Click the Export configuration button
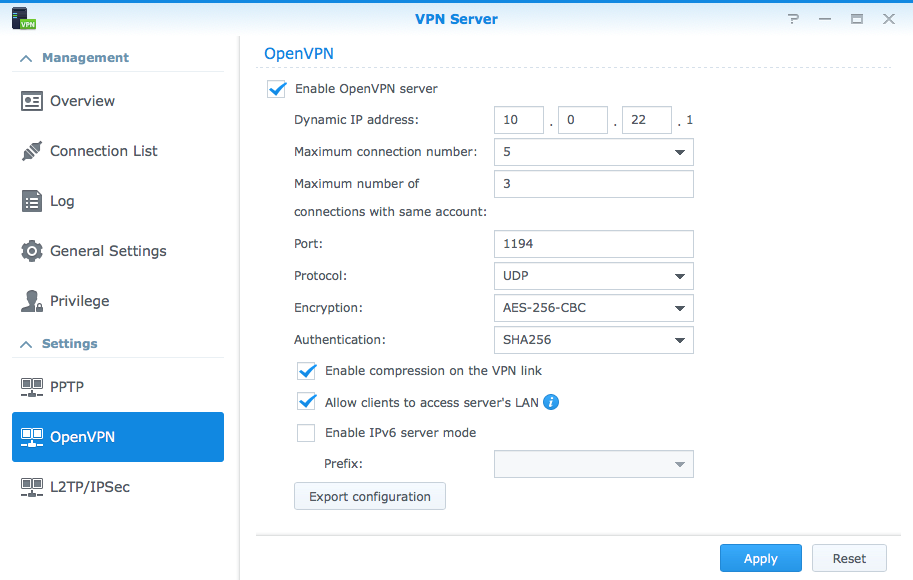This screenshot has height=580, width=913. tap(369, 495)
